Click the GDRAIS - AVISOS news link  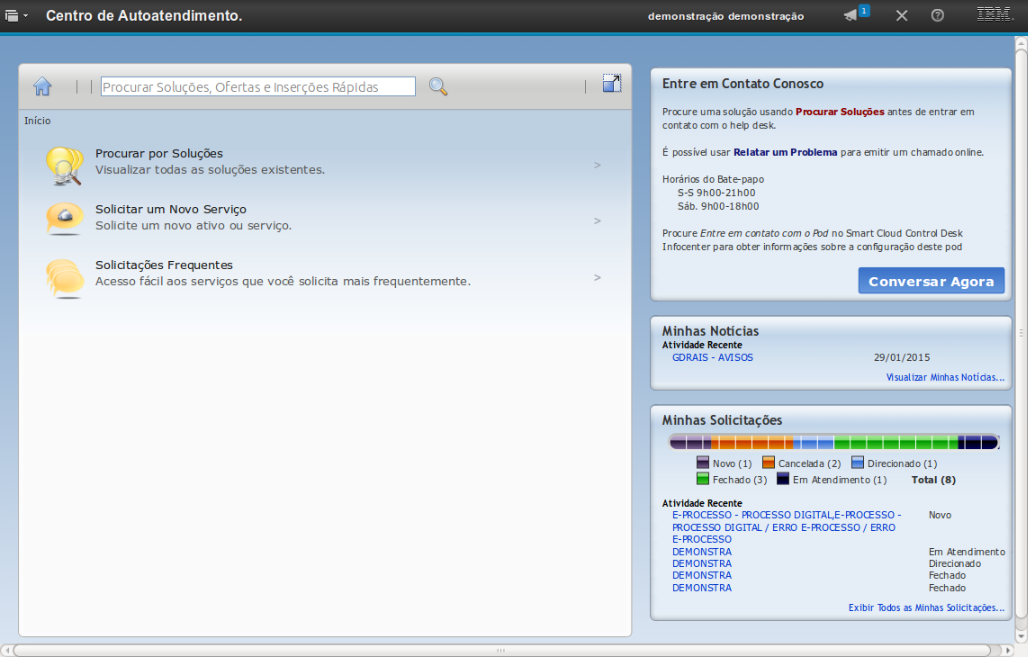coord(712,357)
